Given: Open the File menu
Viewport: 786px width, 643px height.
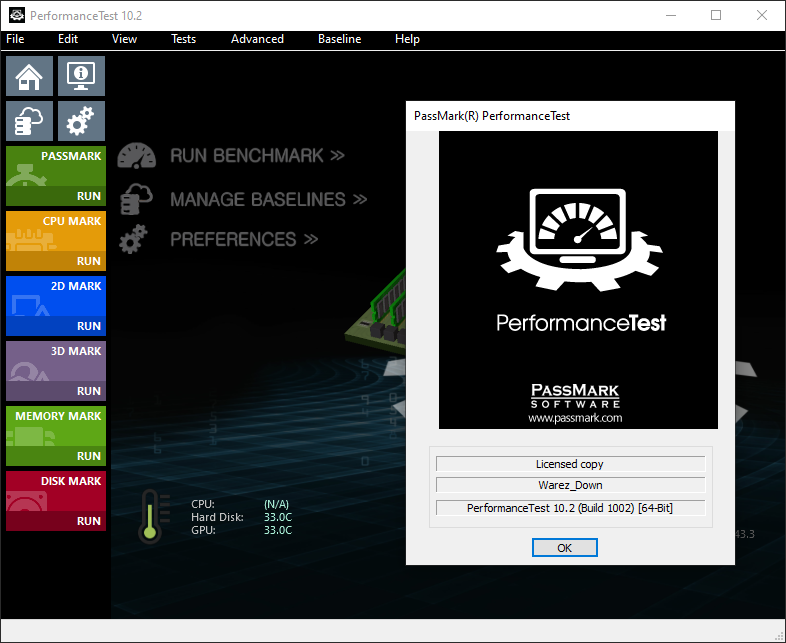Looking at the screenshot, I should click(15, 39).
